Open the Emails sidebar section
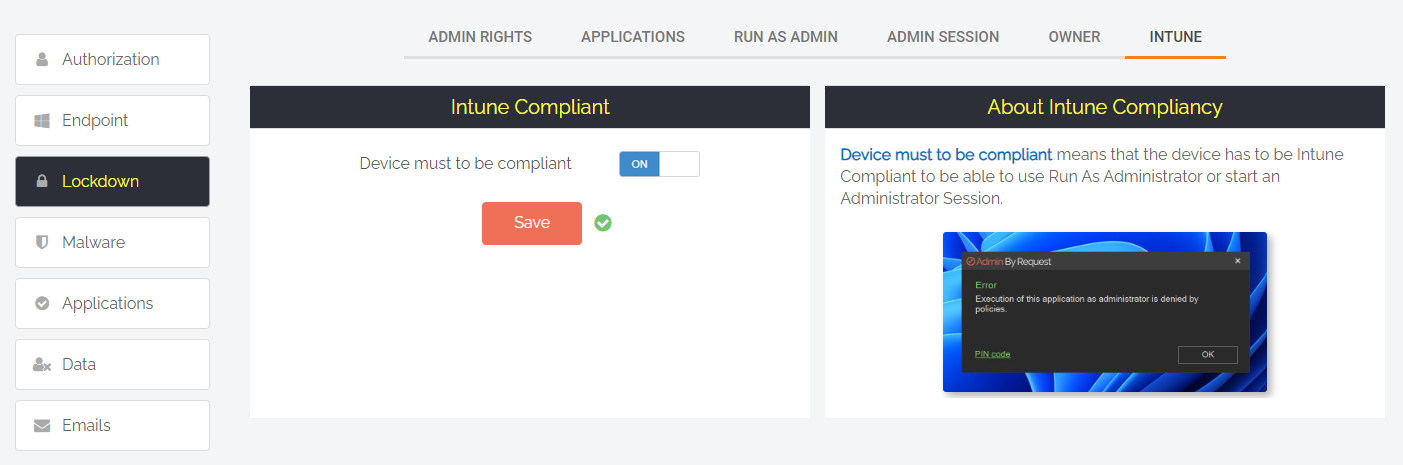Image resolution: width=1403 pixels, height=465 pixels. click(x=112, y=425)
